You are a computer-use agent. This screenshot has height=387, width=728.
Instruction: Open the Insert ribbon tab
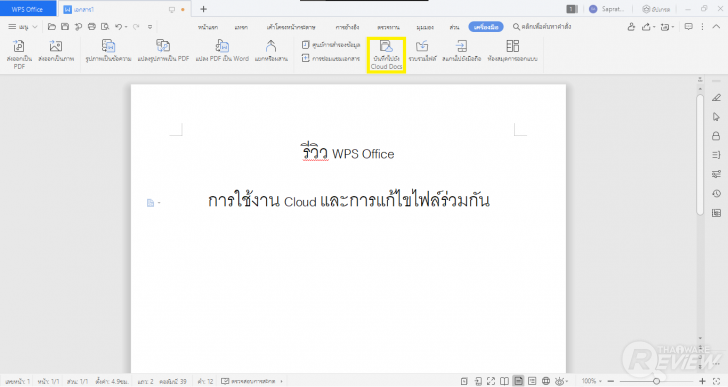[241, 27]
